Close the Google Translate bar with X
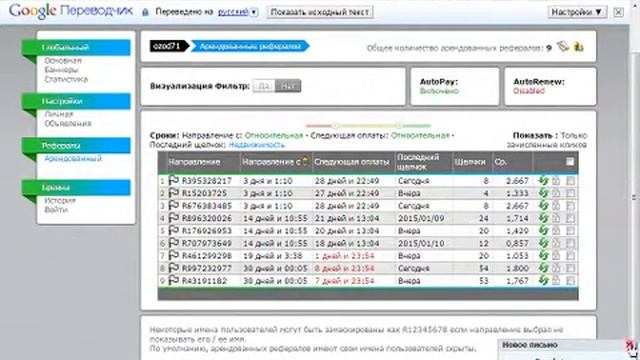640x360 pixels. click(618, 12)
